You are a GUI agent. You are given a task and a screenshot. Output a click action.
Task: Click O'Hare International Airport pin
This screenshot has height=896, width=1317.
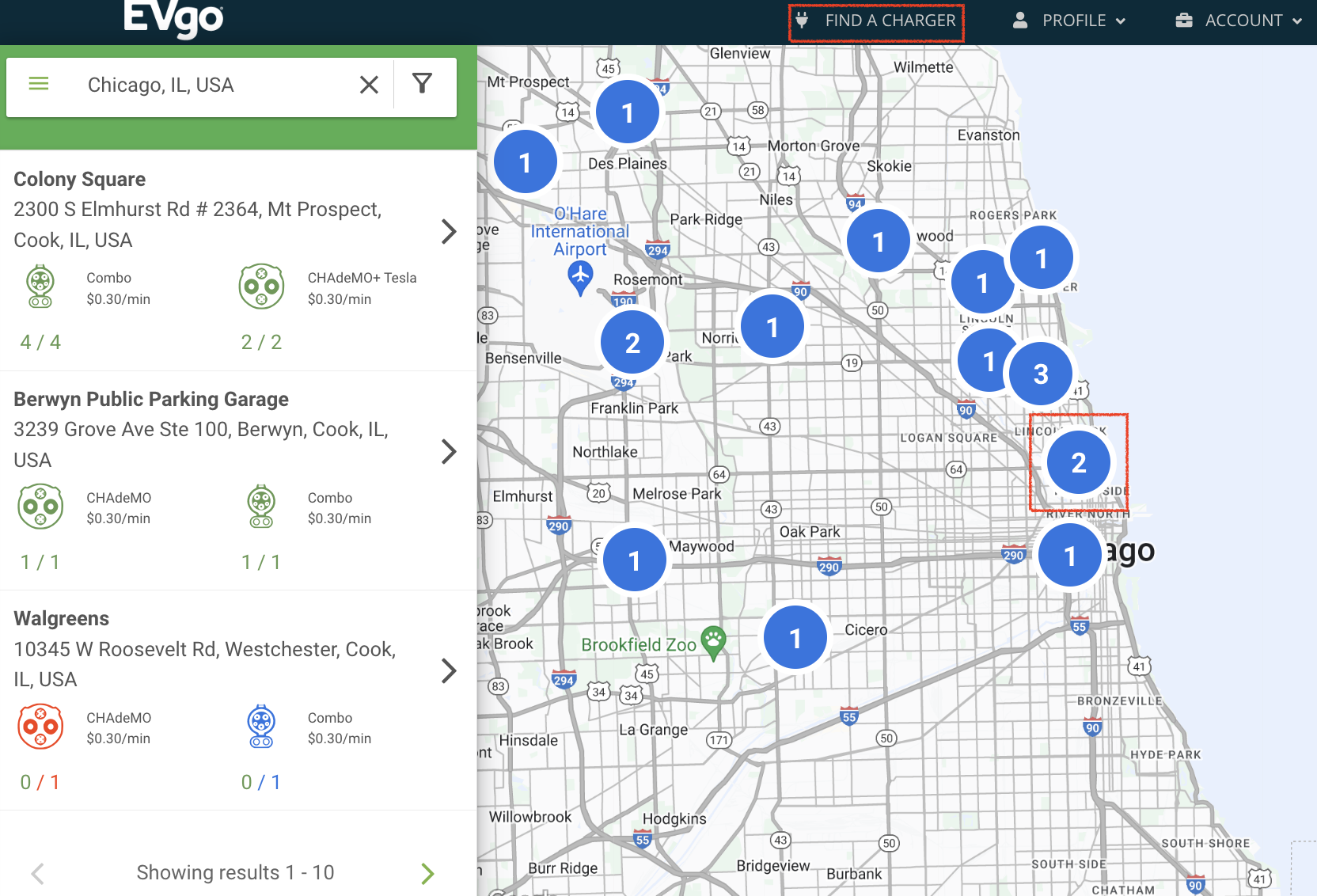(x=580, y=278)
